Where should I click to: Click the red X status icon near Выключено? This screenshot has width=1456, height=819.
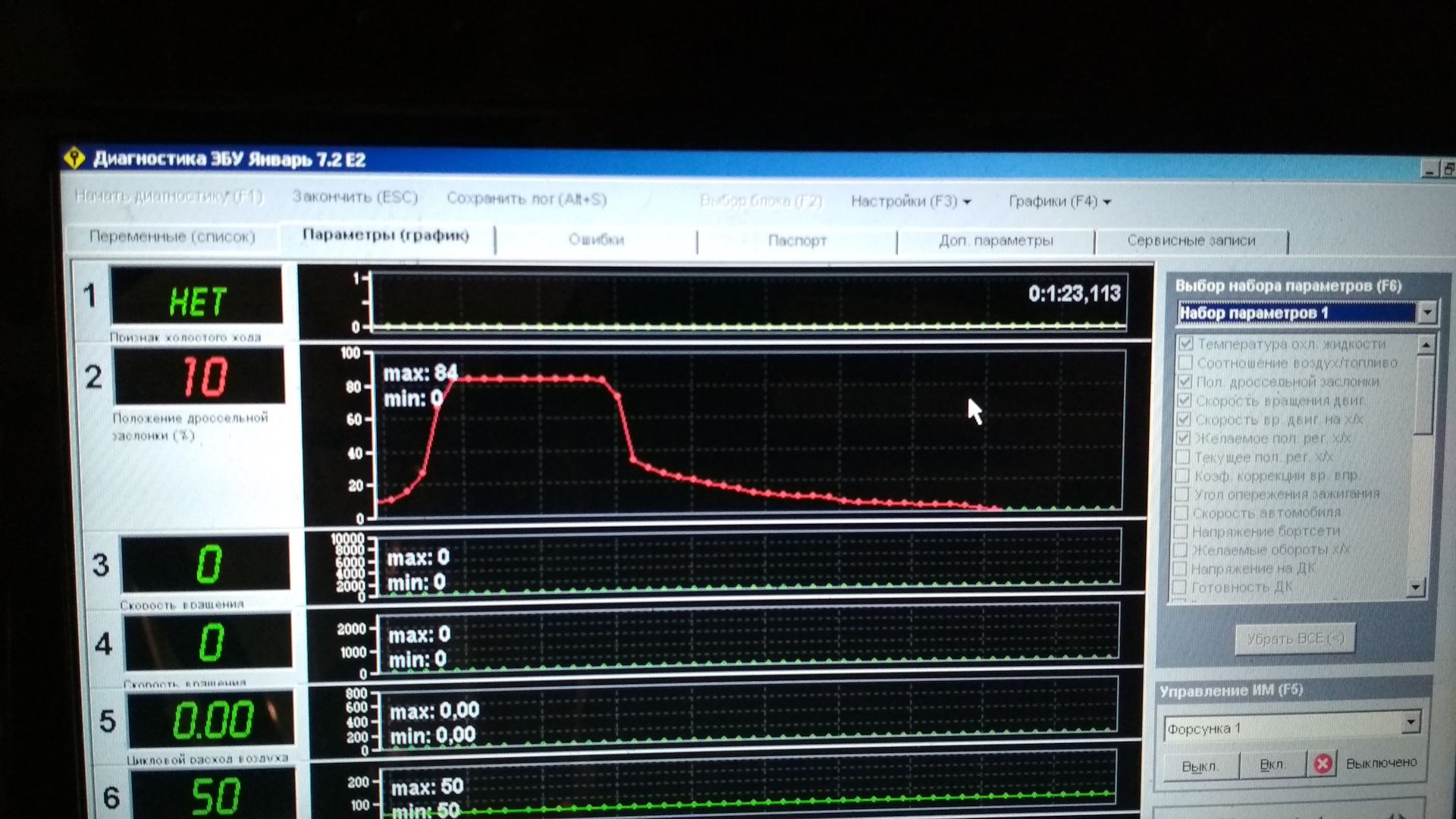click(1323, 763)
